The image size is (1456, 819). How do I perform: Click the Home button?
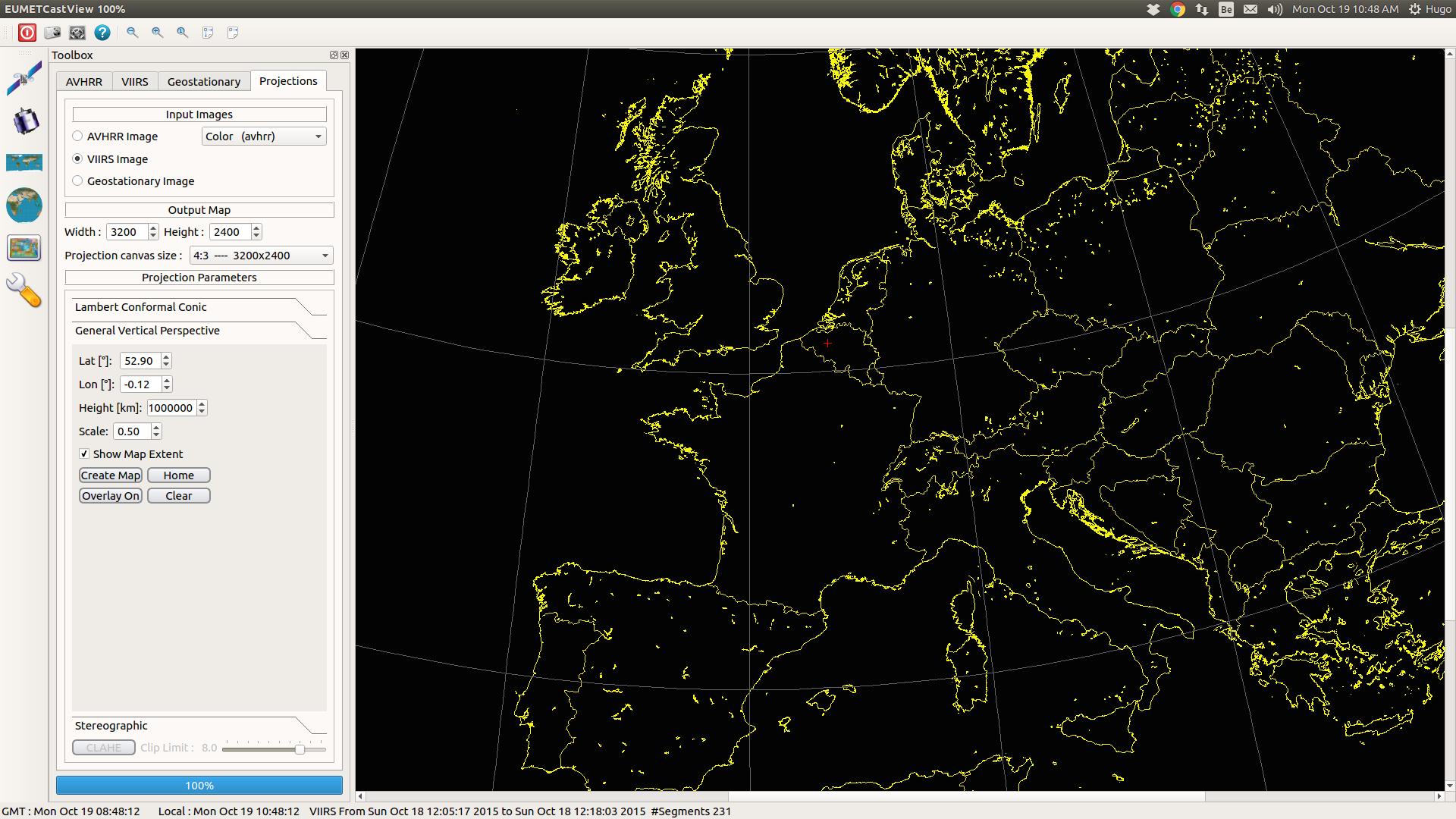179,475
